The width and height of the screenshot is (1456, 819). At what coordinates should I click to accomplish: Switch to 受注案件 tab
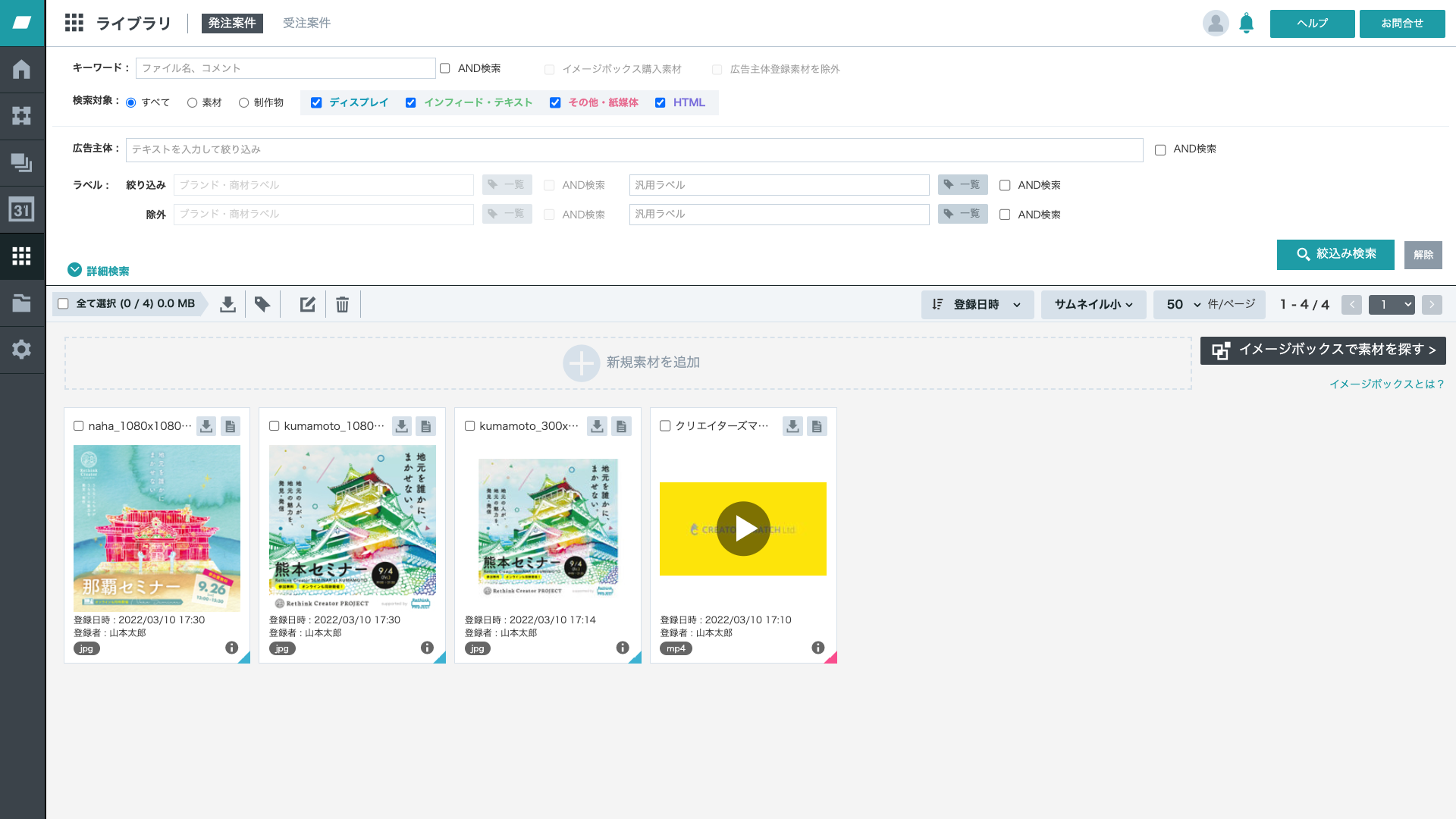tap(306, 24)
